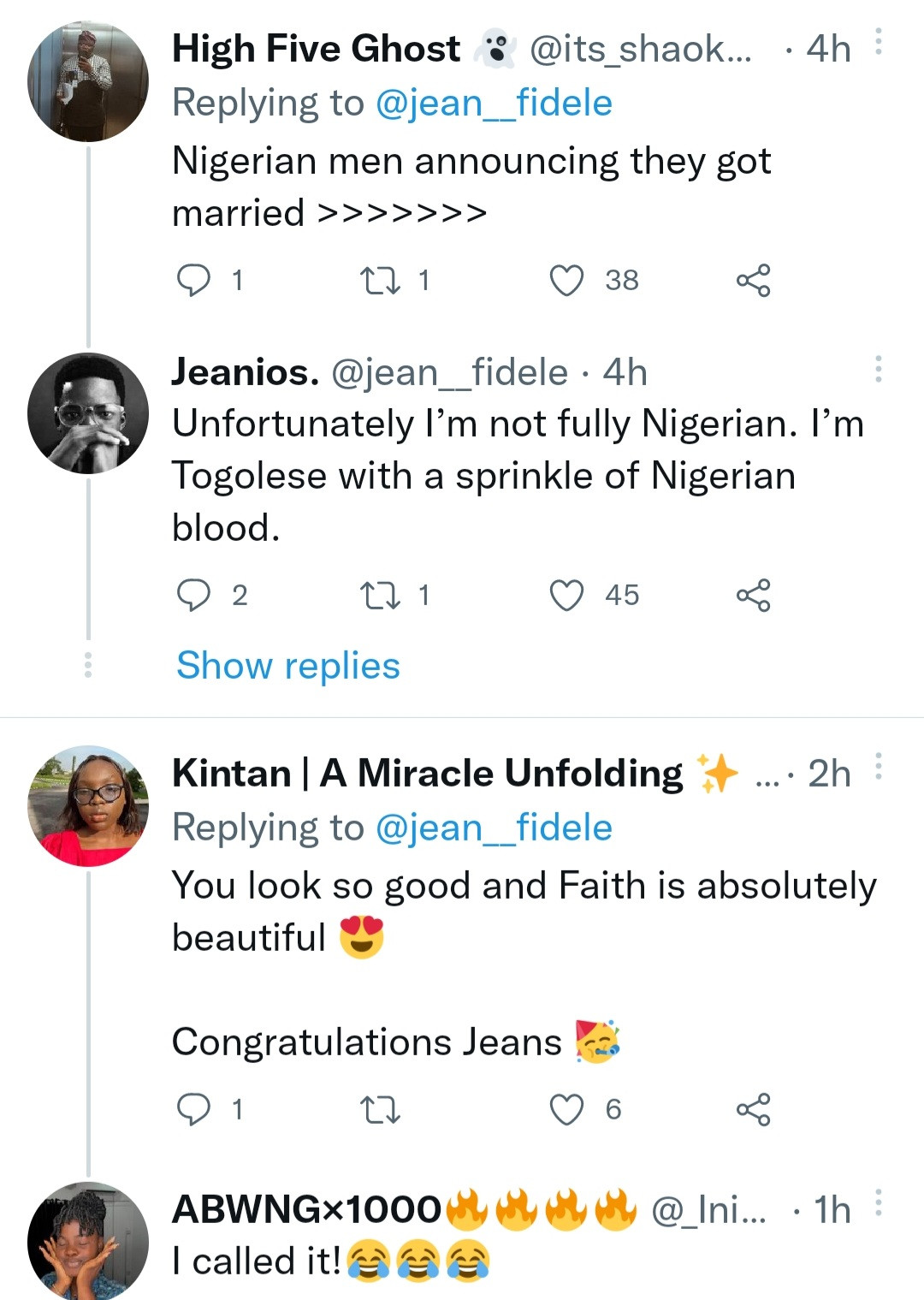Reply to Kintan's congratulations tweet
Viewport: 924px width, 1300px height.
(193, 1109)
